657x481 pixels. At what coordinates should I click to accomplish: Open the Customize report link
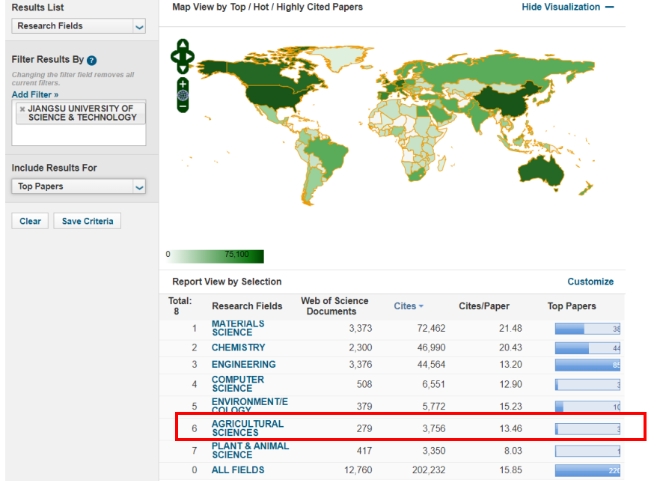[590, 282]
